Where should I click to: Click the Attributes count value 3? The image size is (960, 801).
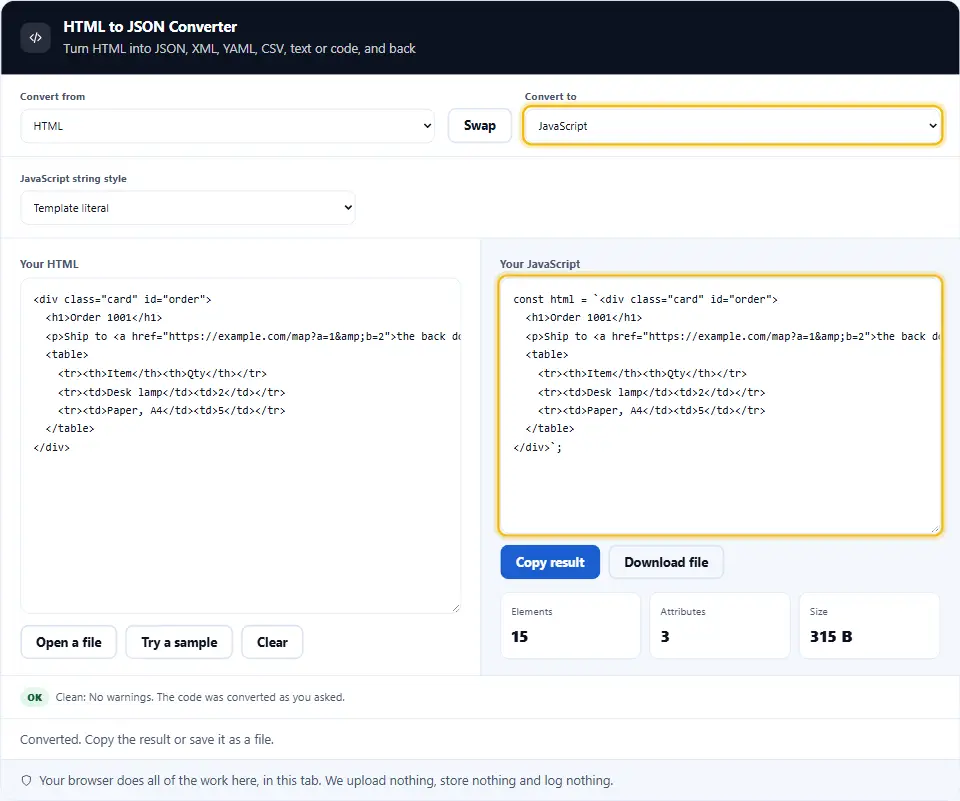(665, 637)
